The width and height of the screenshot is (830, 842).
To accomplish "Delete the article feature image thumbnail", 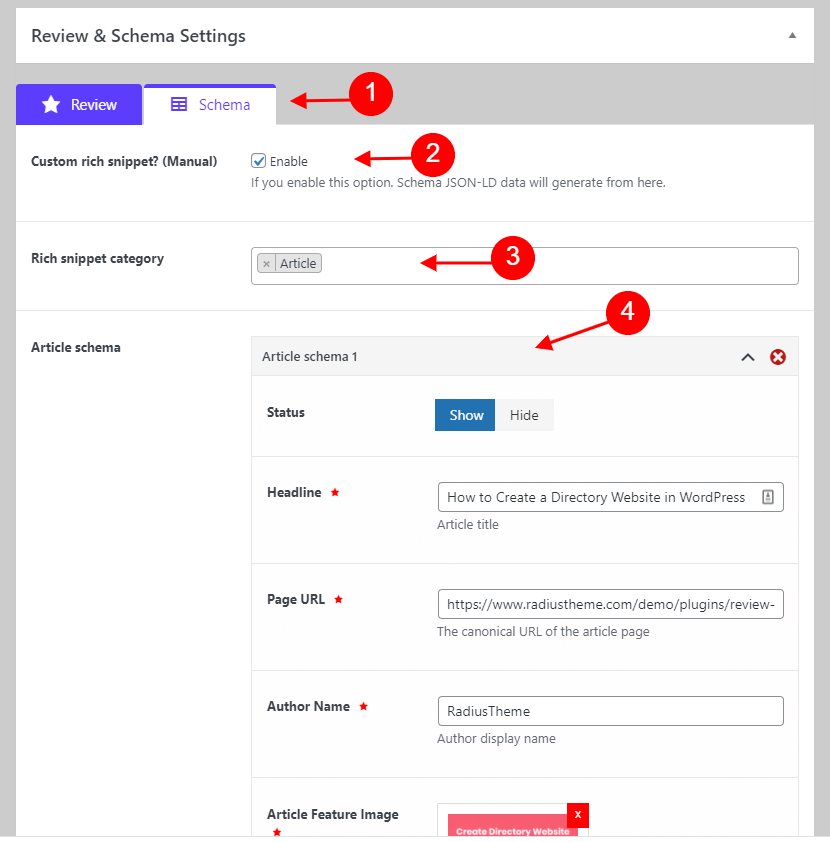I will pos(578,815).
